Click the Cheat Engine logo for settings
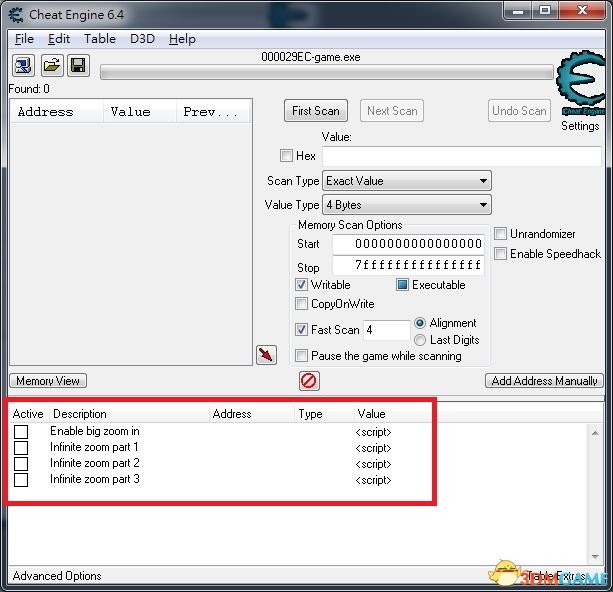This screenshot has width=613, height=592. click(x=581, y=83)
